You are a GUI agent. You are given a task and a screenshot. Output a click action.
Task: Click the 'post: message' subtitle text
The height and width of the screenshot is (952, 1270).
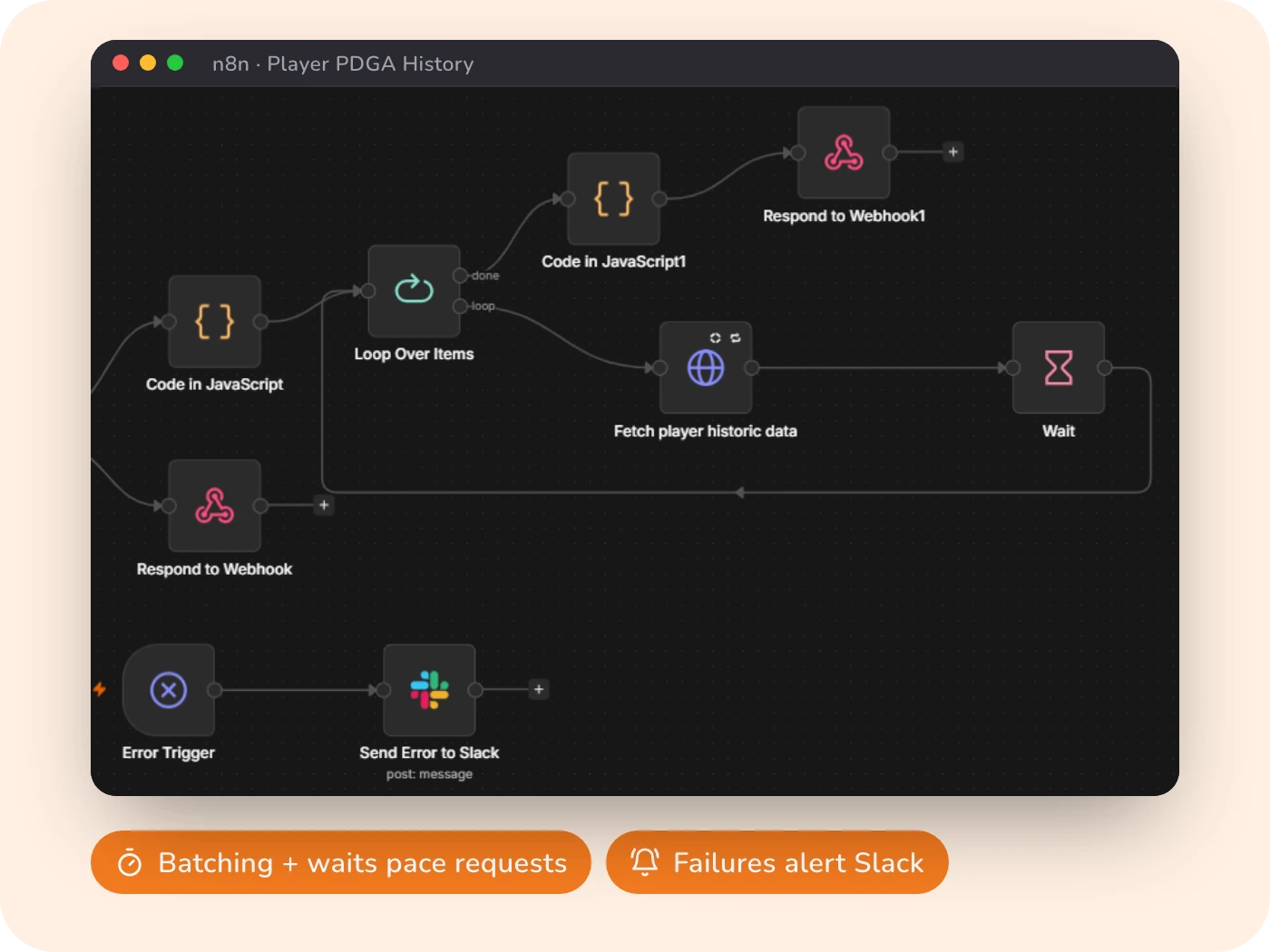point(429,774)
